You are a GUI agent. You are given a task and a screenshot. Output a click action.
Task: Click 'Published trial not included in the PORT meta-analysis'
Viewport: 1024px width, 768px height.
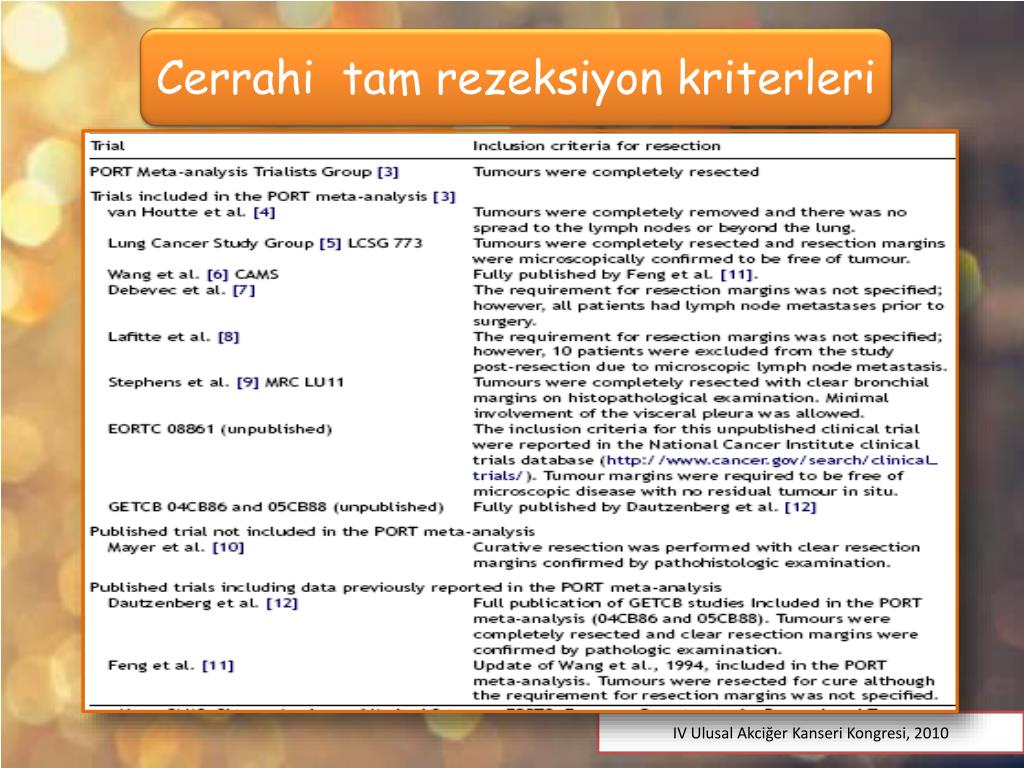(312, 532)
